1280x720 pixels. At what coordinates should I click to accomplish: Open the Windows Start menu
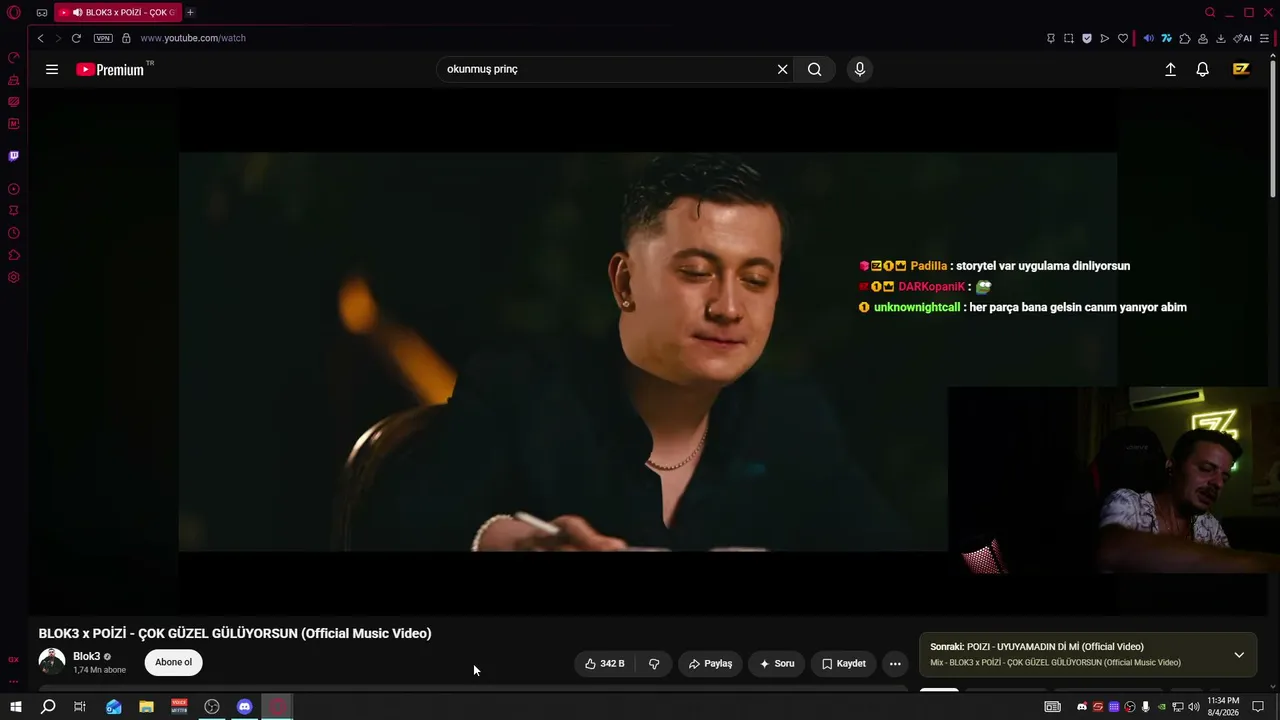[16, 707]
